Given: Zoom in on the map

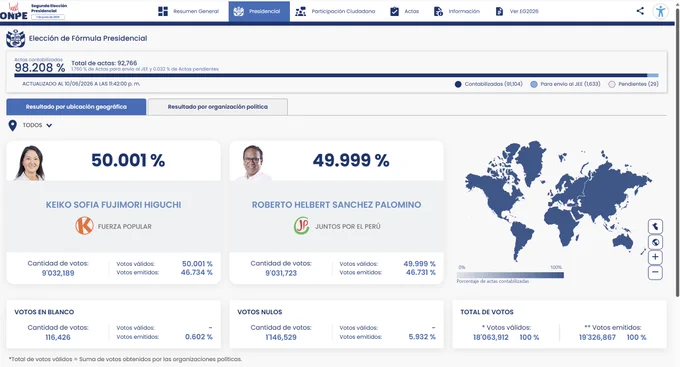Looking at the screenshot, I should click(x=655, y=257).
